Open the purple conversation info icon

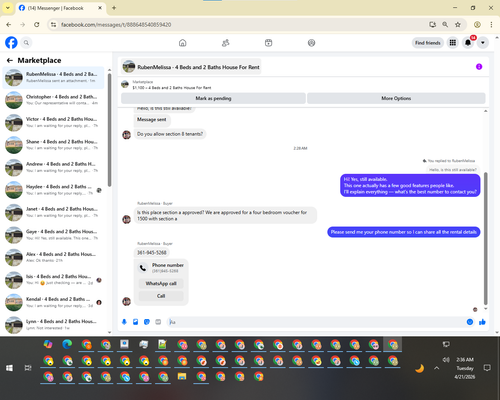pos(479,67)
